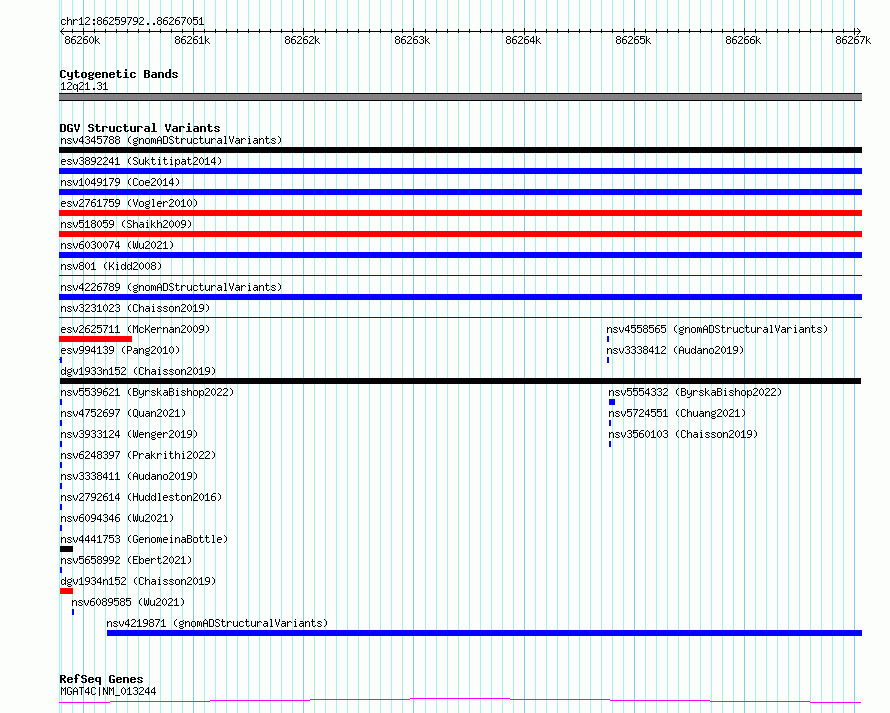Click the blue bar under nsv6030074
The width and height of the screenshot is (890, 713).
460,255
